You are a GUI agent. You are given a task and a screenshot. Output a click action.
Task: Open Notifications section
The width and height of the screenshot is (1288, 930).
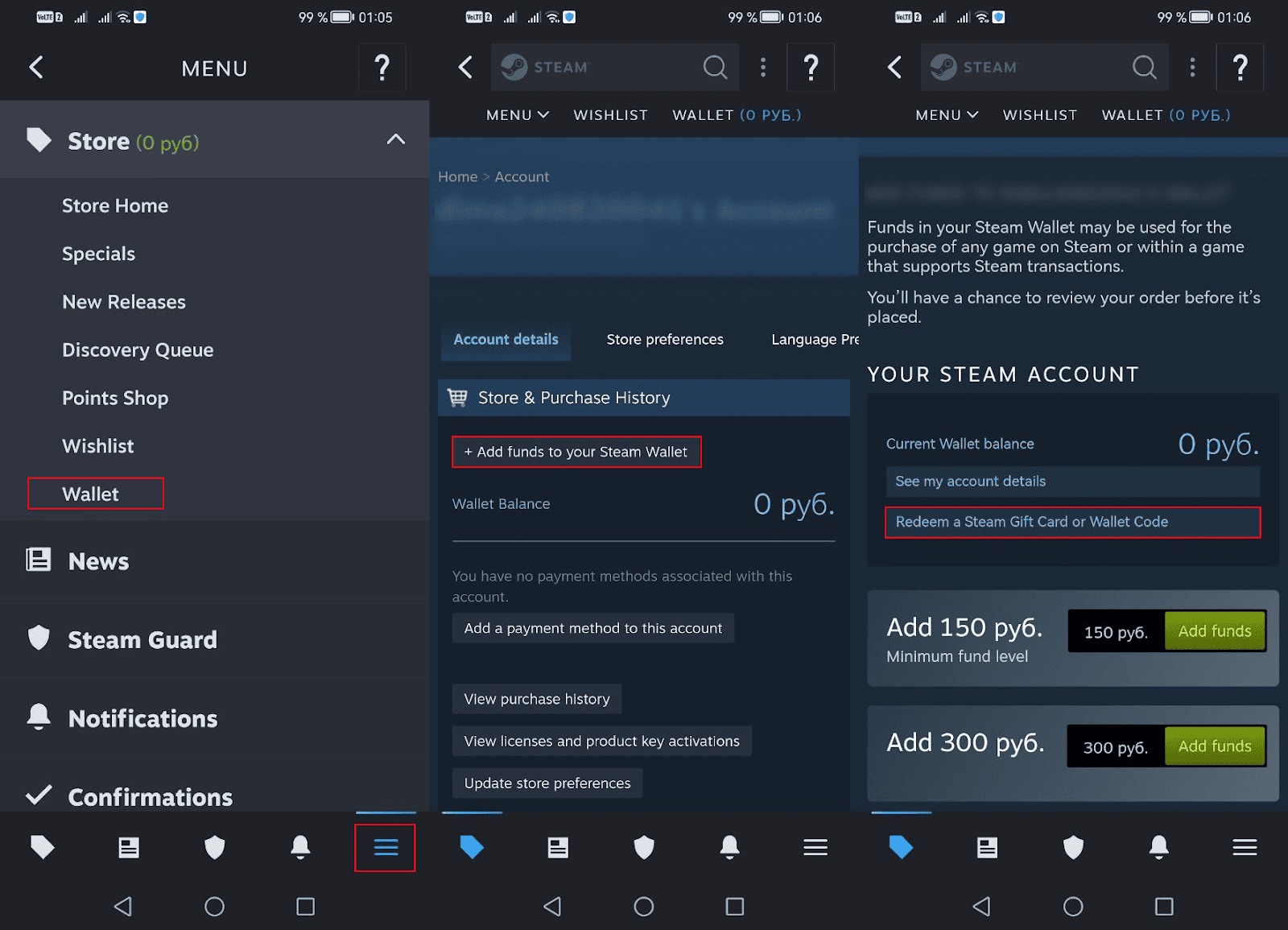click(x=142, y=718)
